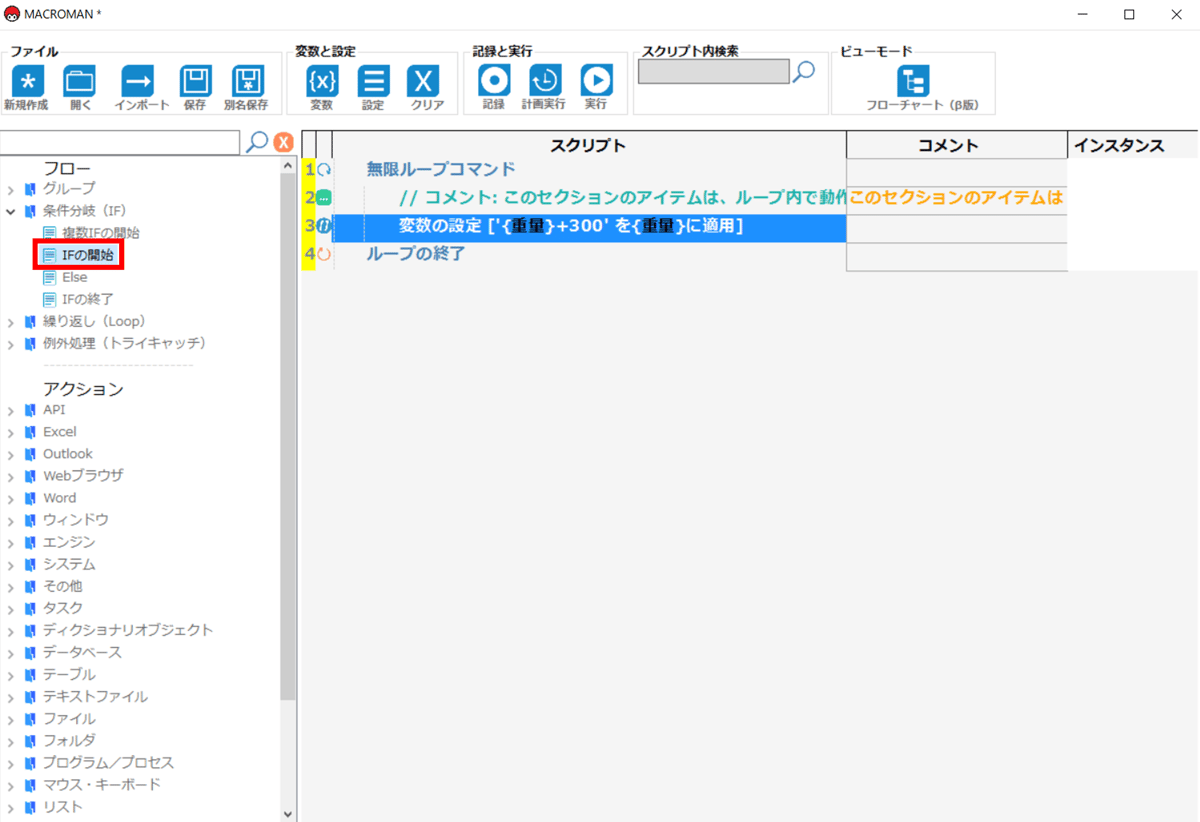Open 計画実行 scheduled run icon

[545, 80]
